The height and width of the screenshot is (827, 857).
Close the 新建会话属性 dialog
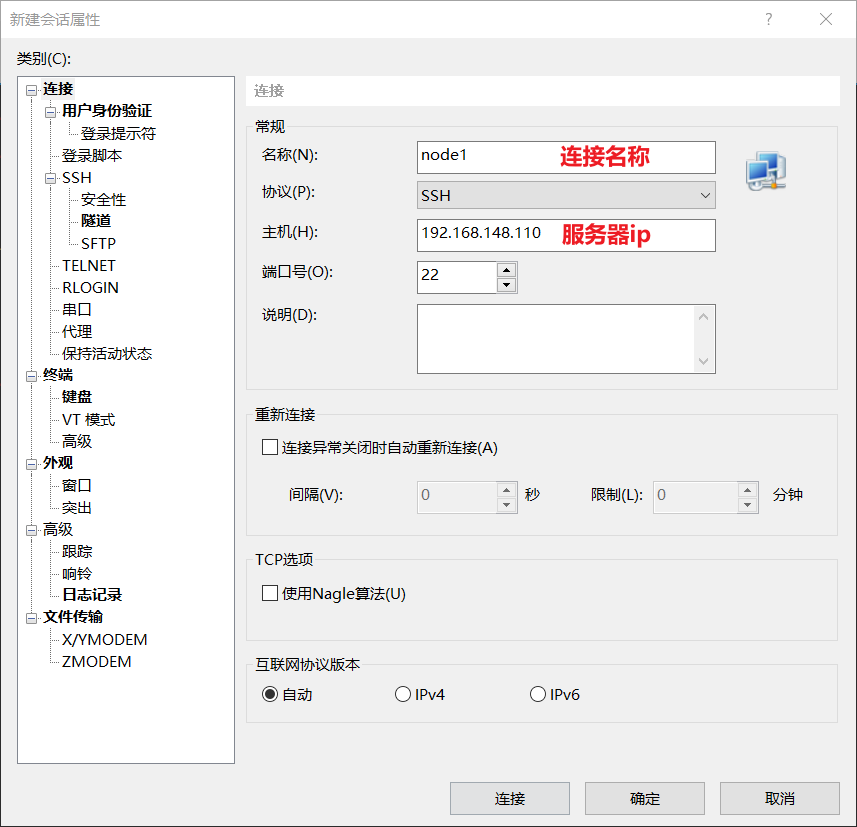click(826, 20)
